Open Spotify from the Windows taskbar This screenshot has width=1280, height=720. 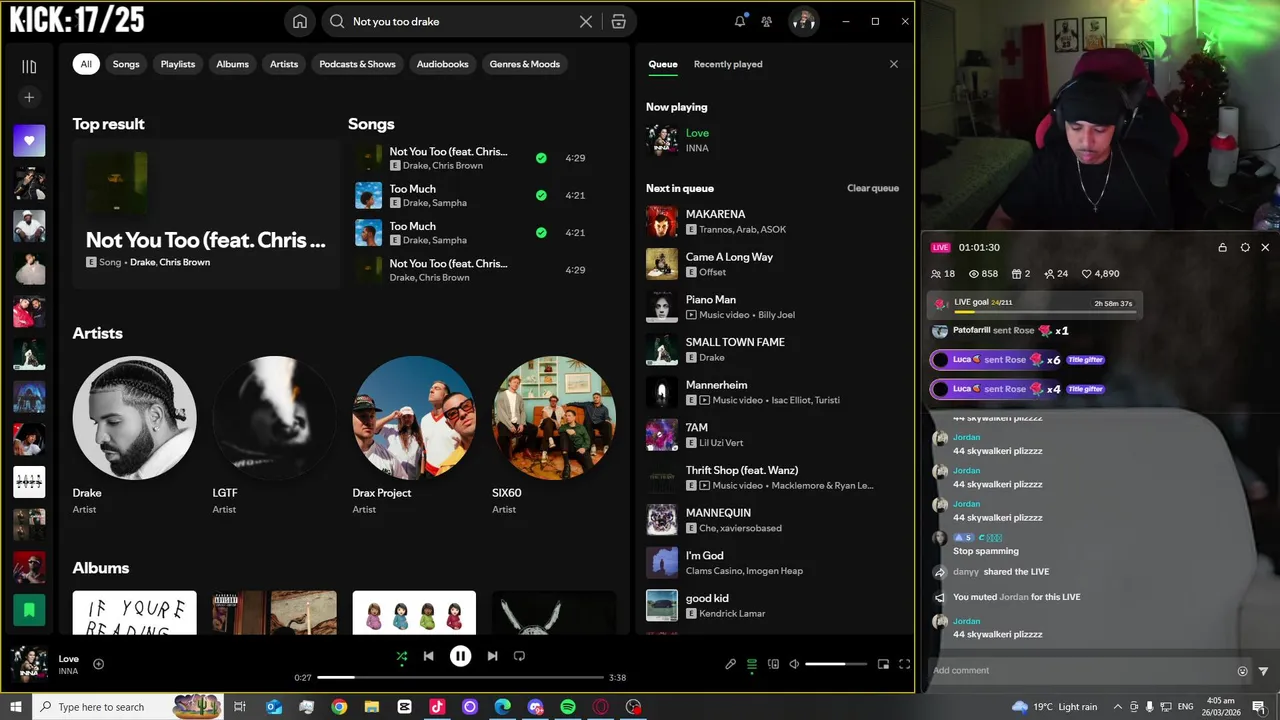point(568,707)
